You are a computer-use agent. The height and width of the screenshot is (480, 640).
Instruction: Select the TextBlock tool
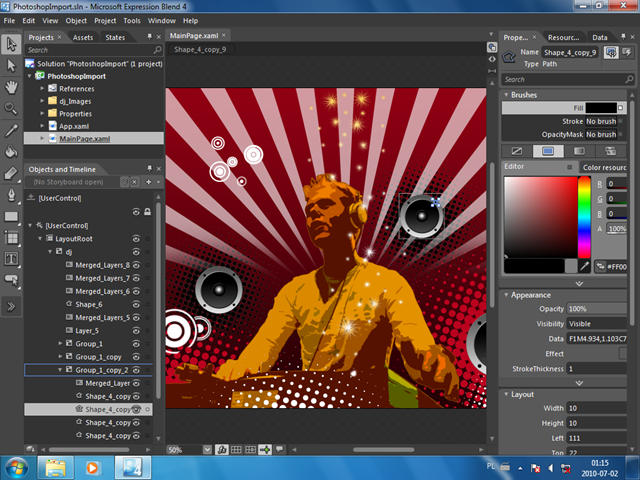point(11,259)
